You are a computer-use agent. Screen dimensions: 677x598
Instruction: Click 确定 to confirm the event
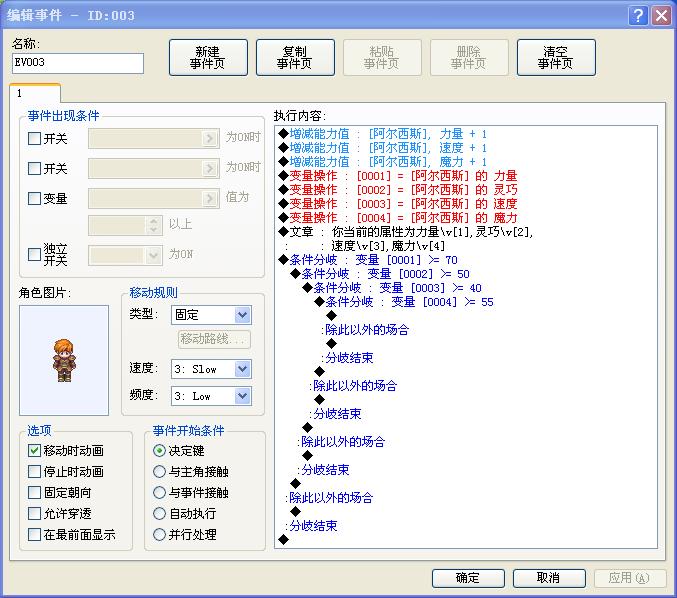468,578
